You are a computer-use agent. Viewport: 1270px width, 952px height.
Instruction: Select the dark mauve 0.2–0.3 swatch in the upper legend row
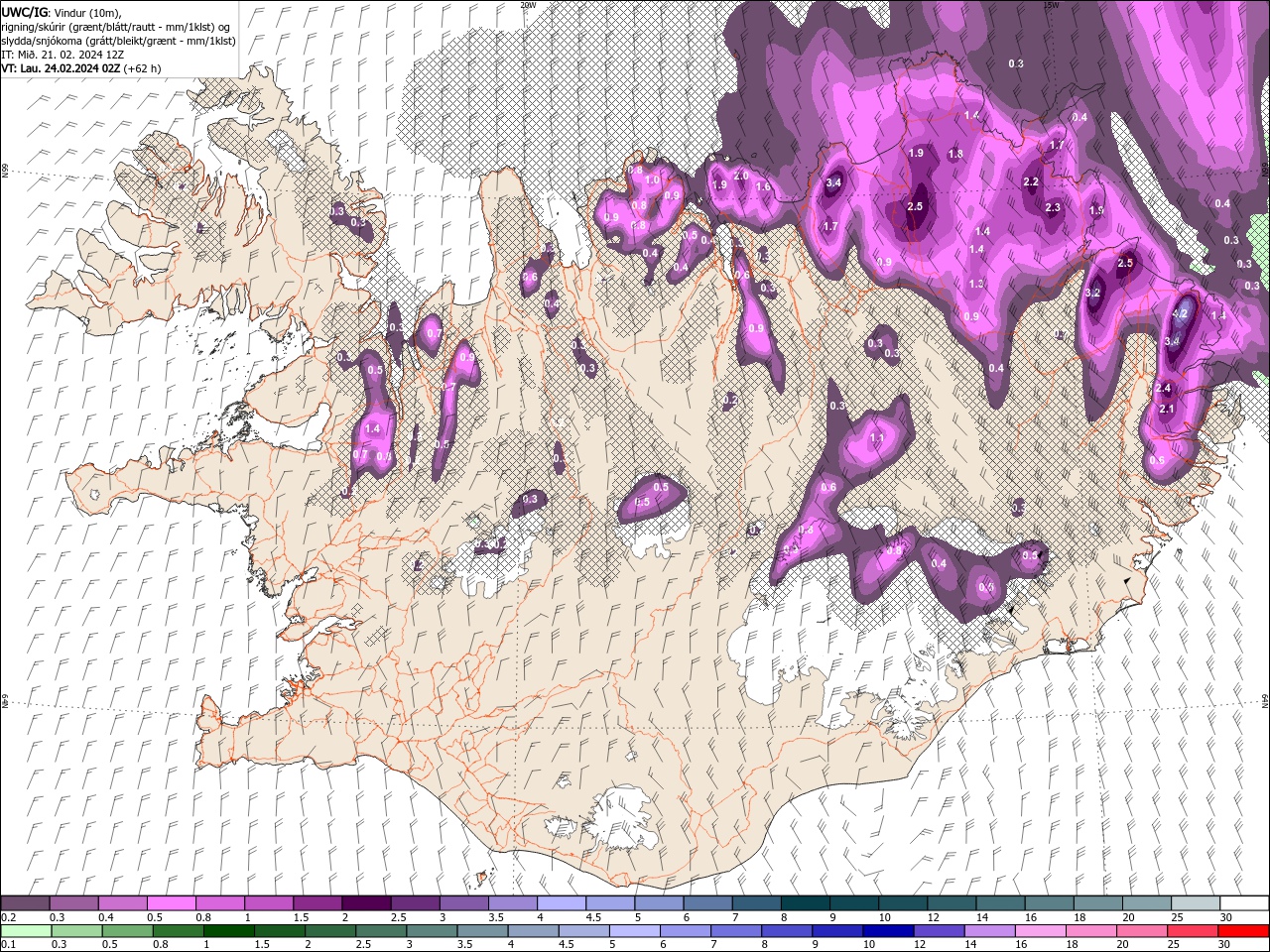(25, 903)
